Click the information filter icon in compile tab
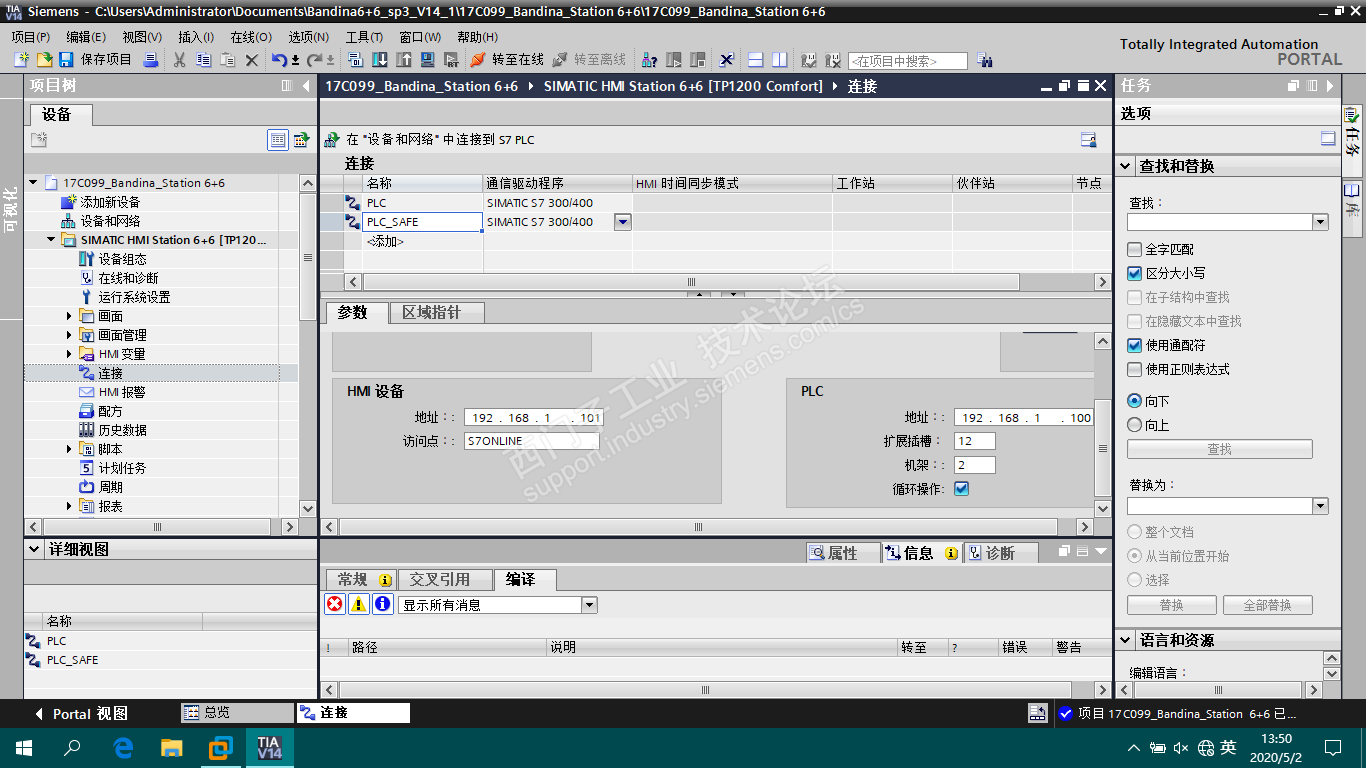1366x768 pixels. 383,604
